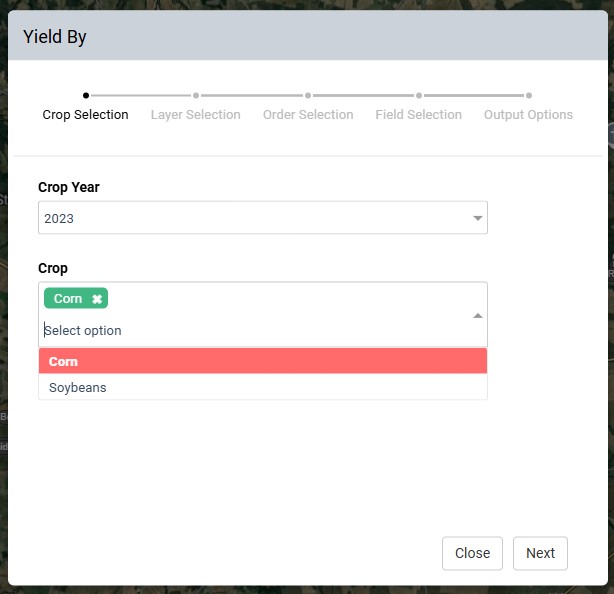Go to the Order Selection step
This screenshot has height=594, width=614.
coord(308,115)
